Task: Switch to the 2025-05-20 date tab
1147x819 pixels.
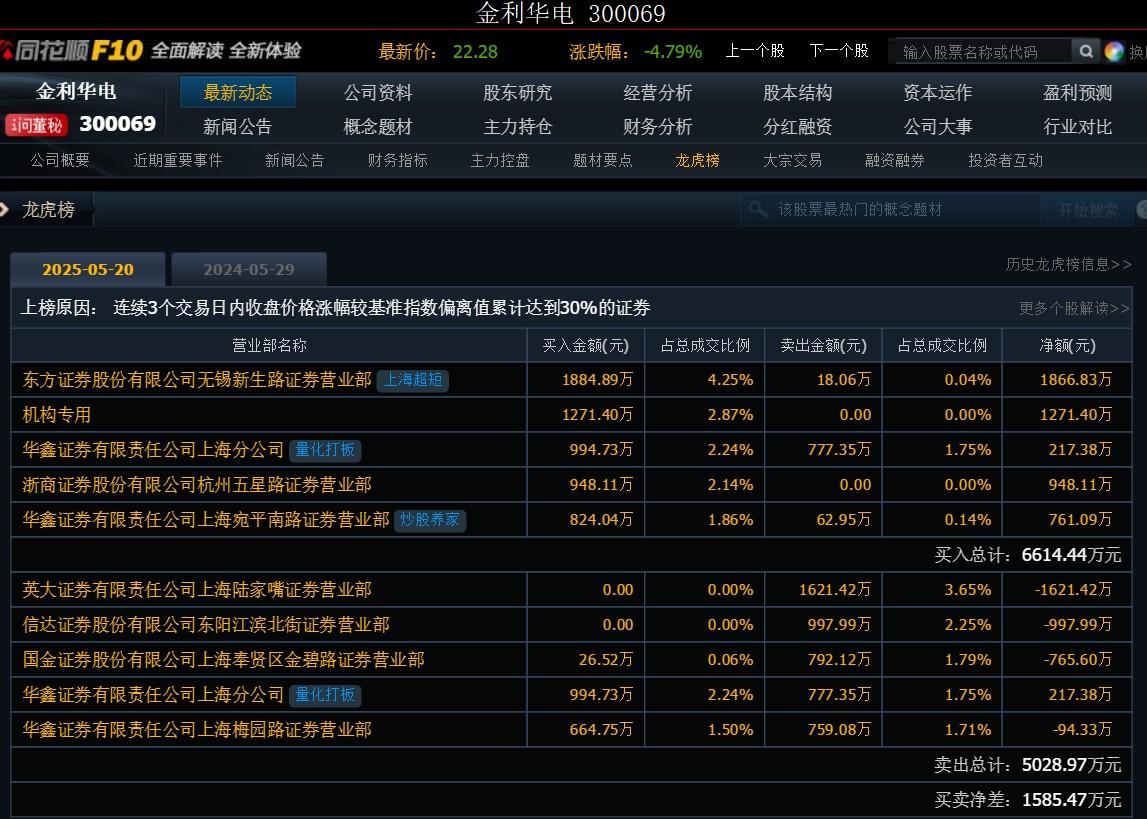Action: [x=88, y=269]
